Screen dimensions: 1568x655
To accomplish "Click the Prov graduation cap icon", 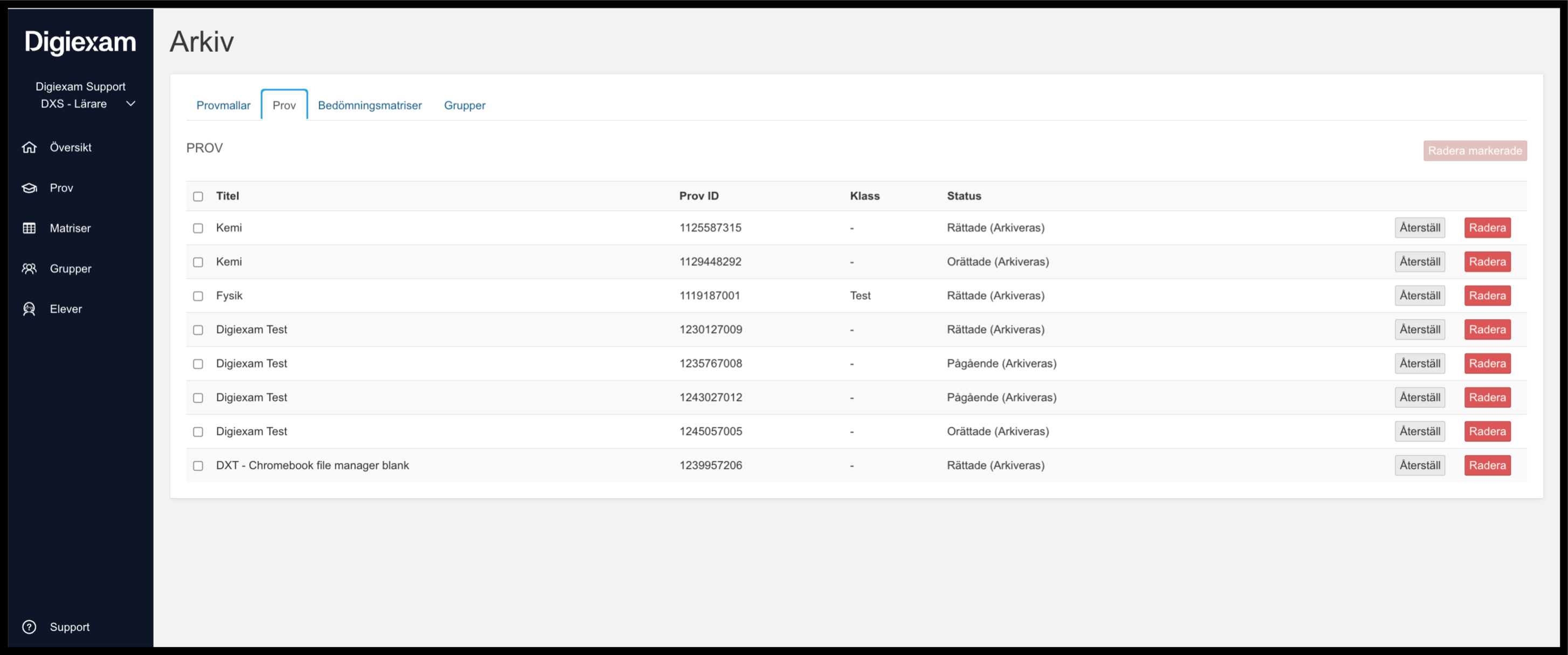I will (x=29, y=188).
